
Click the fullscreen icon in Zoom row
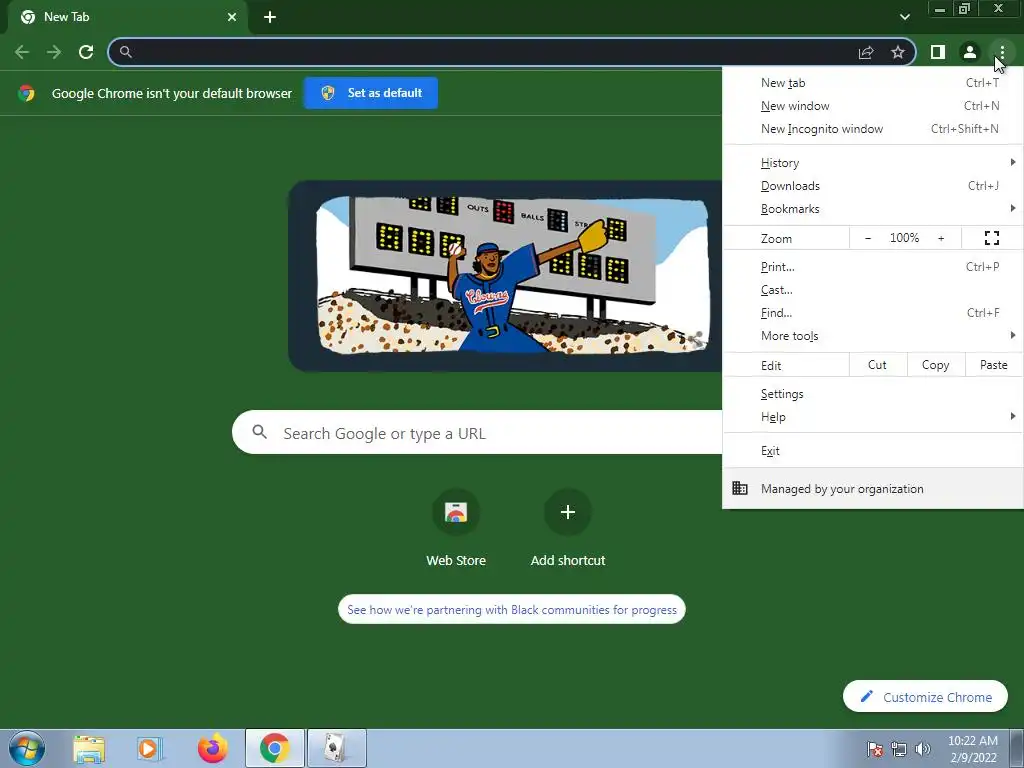(x=992, y=238)
